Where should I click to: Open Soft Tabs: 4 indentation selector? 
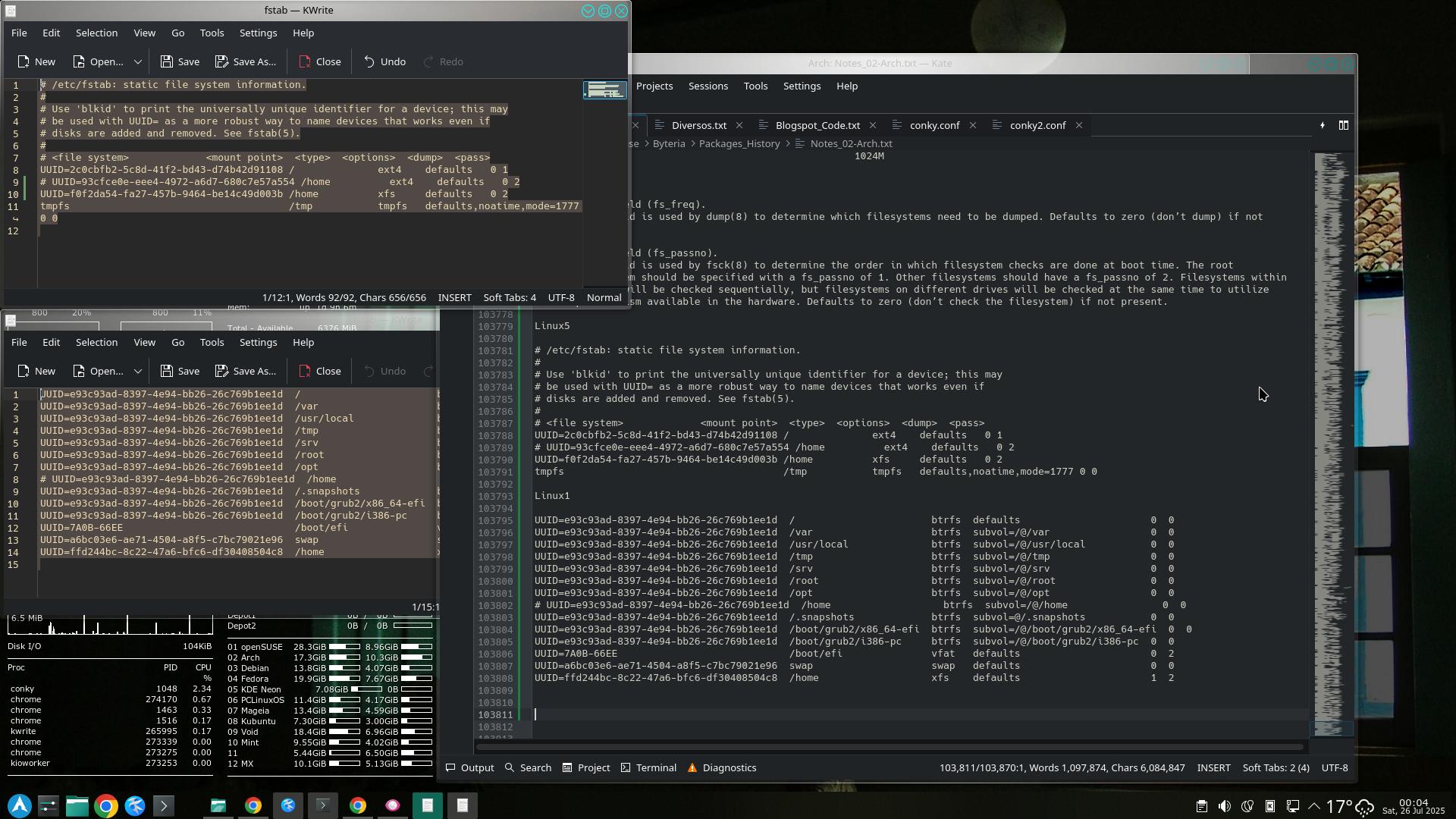click(x=509, y=297)
